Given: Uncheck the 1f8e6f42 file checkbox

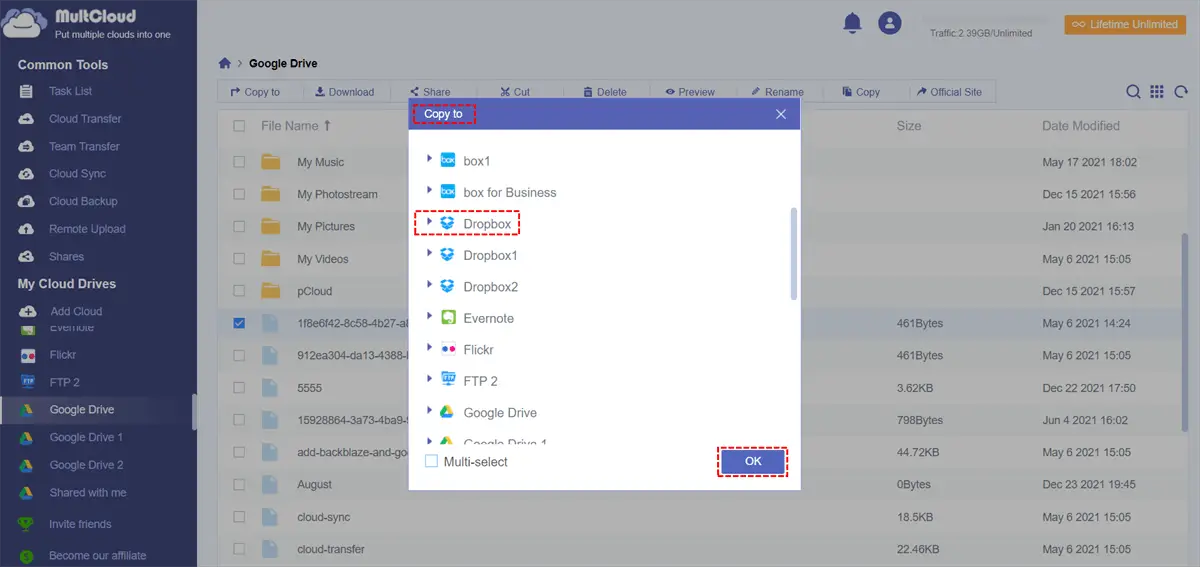Looking at the screenshot, I should pos(239,323).
